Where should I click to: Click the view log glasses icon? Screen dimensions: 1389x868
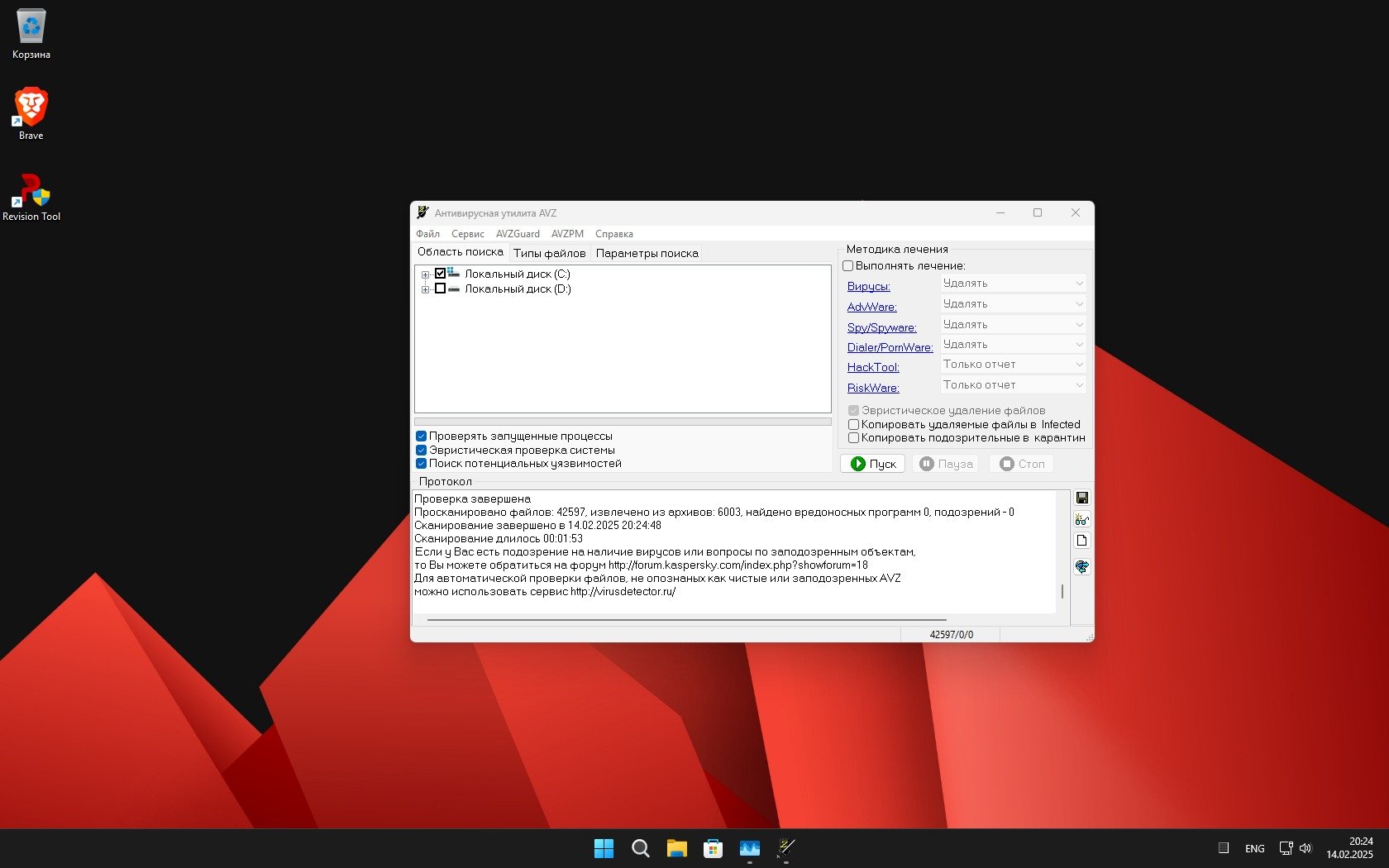1081,520
